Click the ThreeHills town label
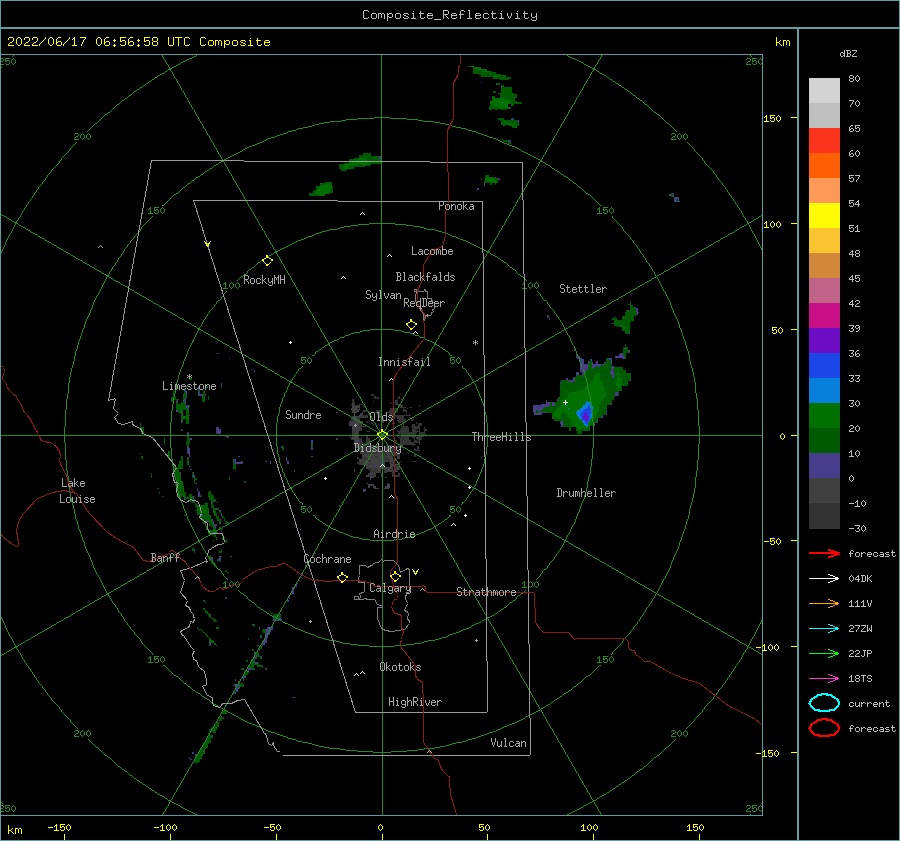Viewport: 900px width, 841px height. pos(502,437)
